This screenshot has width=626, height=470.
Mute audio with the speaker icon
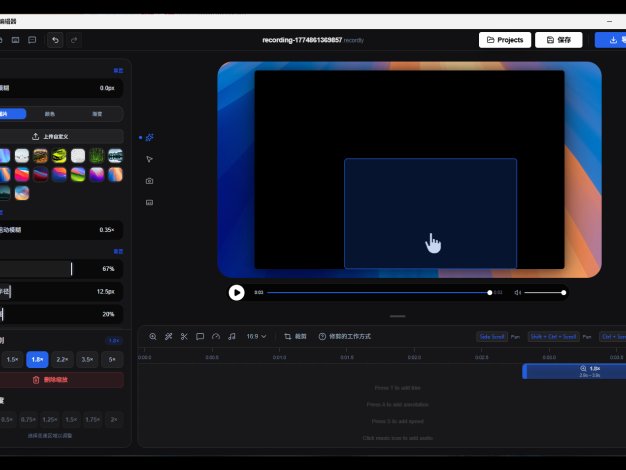coord(517,293)
